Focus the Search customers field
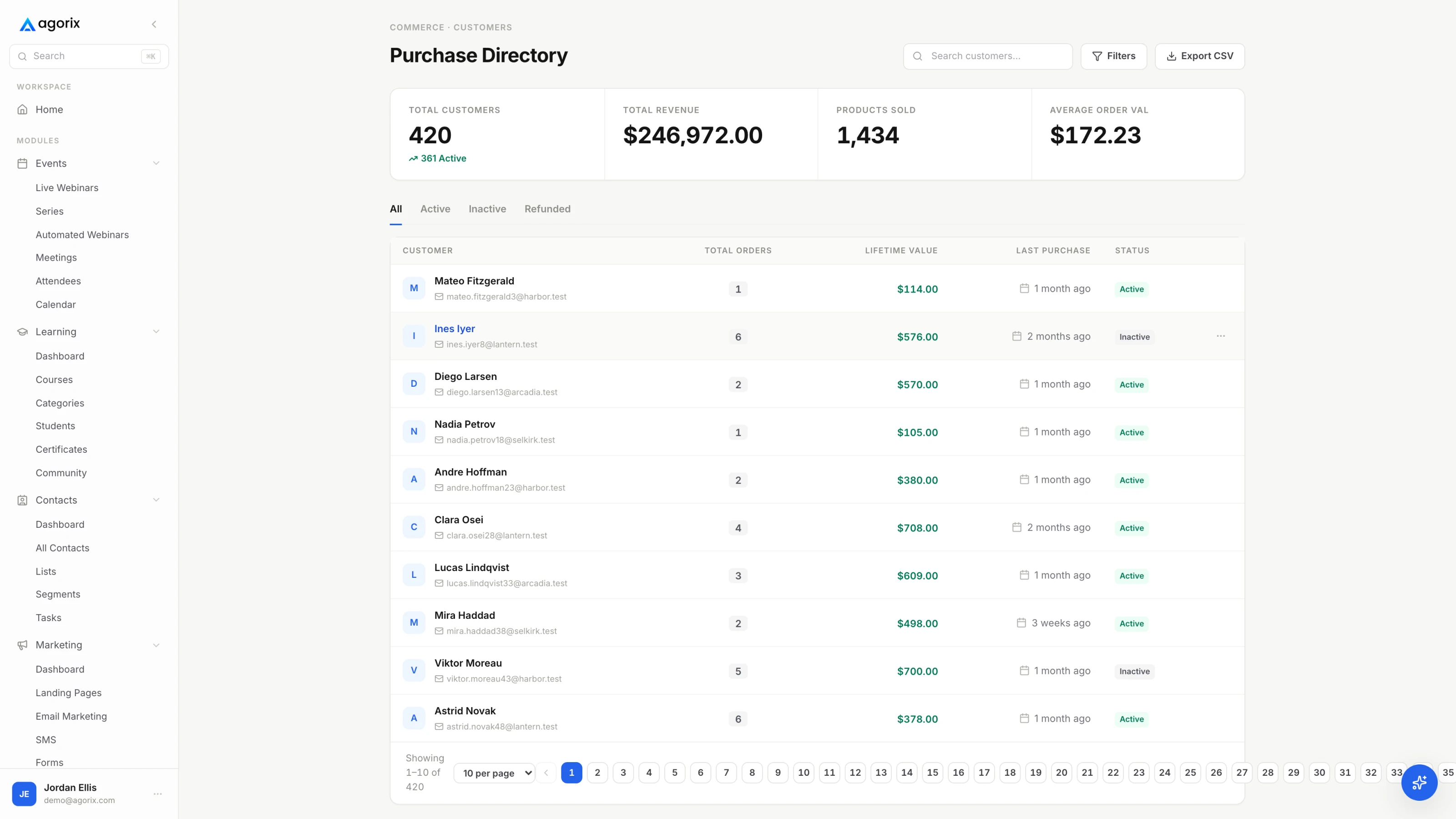This screenshot has width=1456, height=819. pyautogui.click(x=987, y=56)
